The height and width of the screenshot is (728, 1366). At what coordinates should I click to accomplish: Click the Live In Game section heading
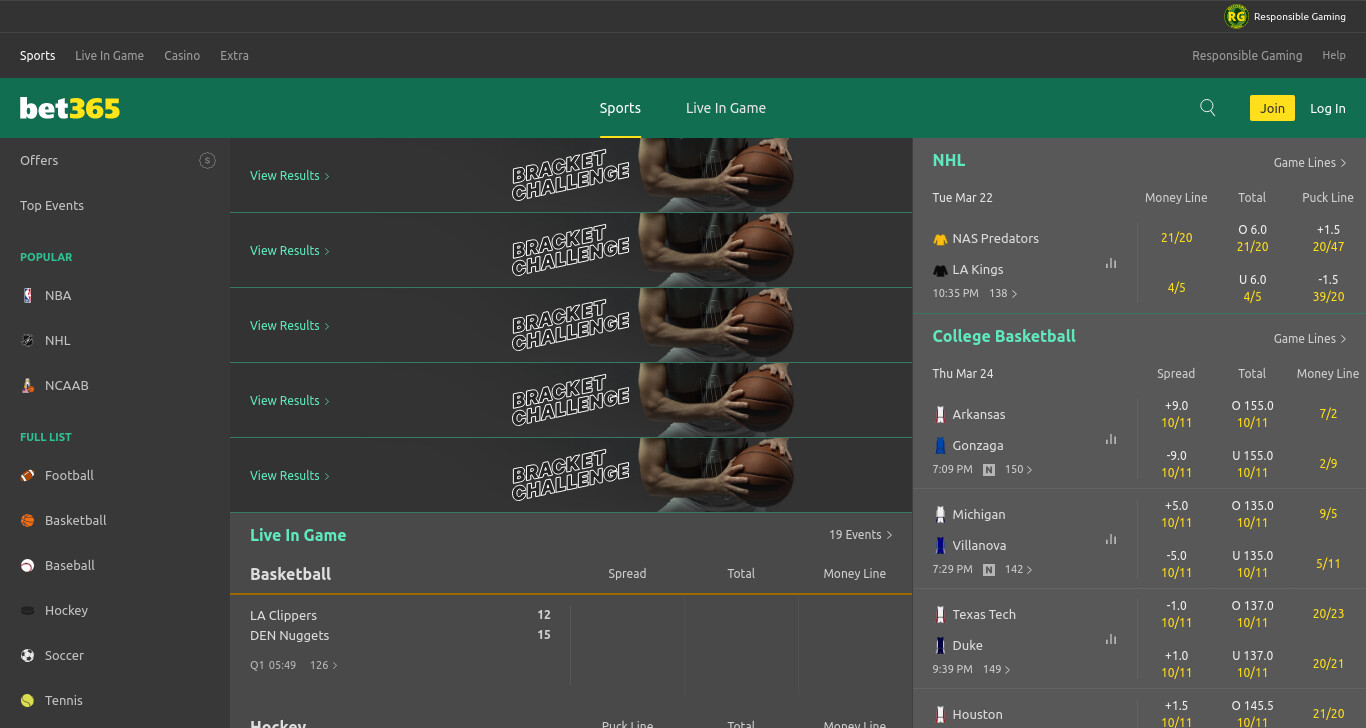click(298, 535)
